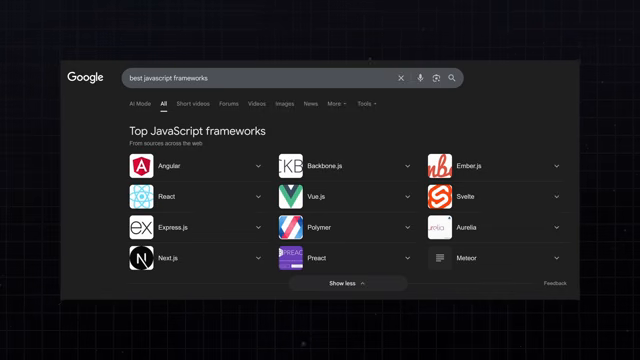
Task: Click the Express.js label text
Action: pyautogui.click(x=173, y=227)
